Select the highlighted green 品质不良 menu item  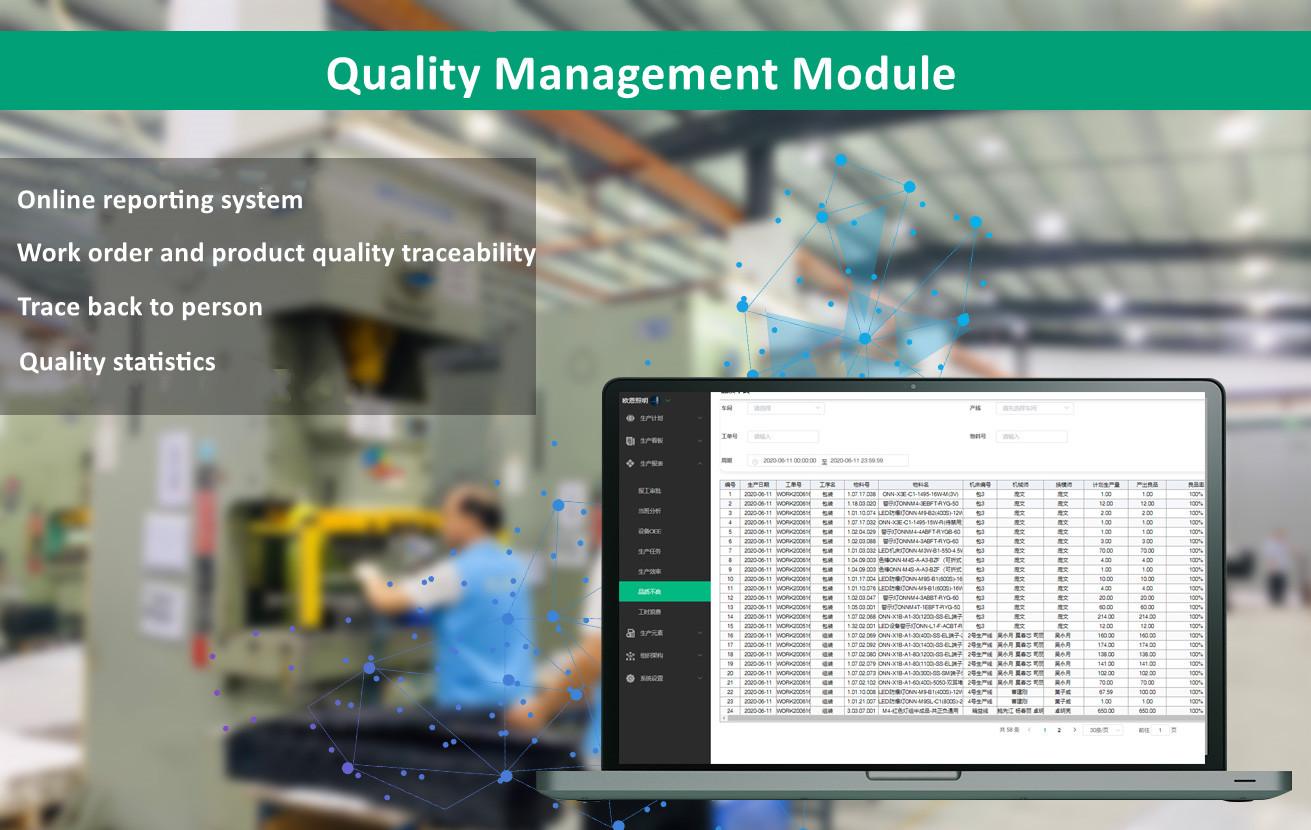pos(664,592)
